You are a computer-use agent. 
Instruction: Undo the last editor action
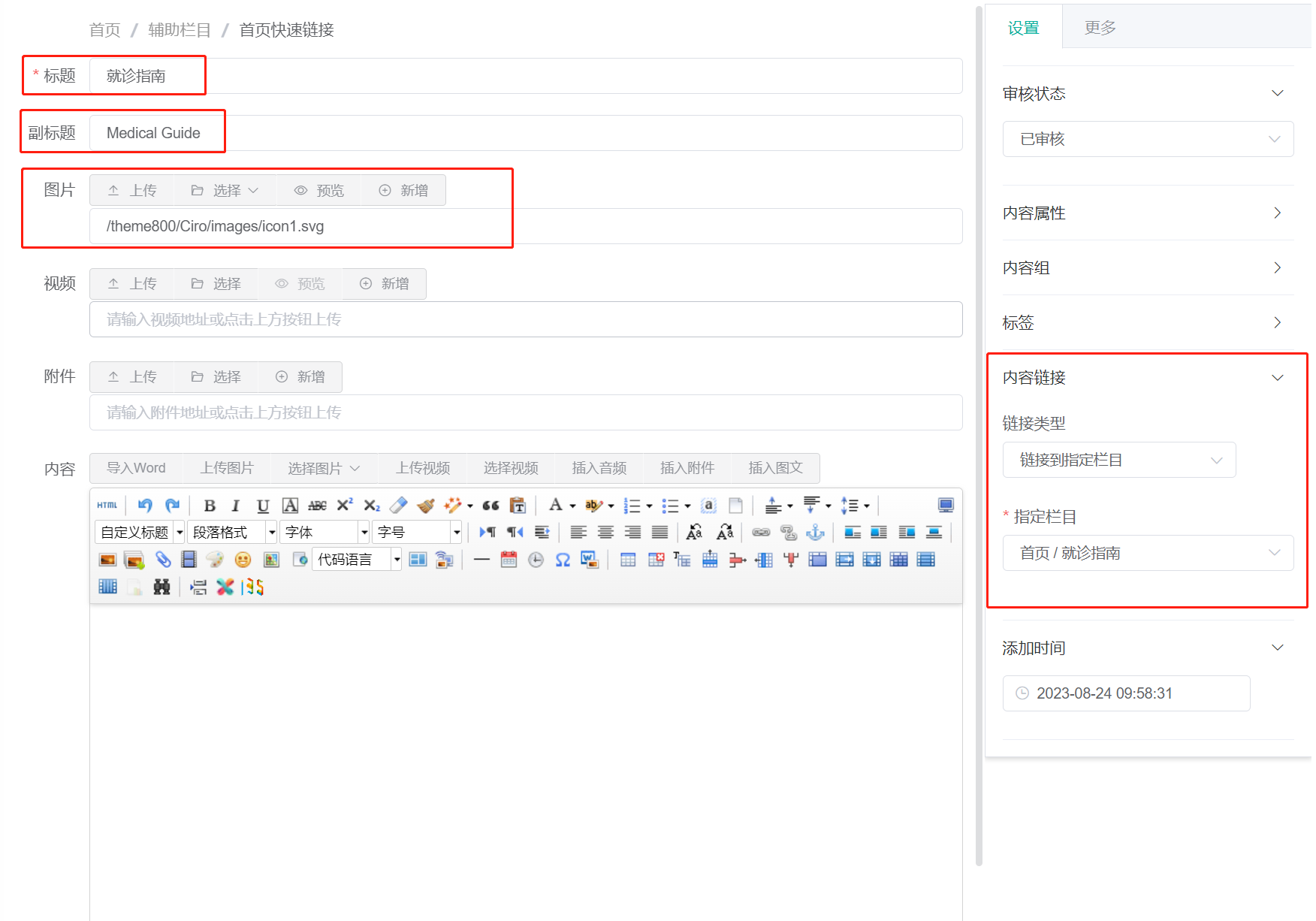pos(145,505)
